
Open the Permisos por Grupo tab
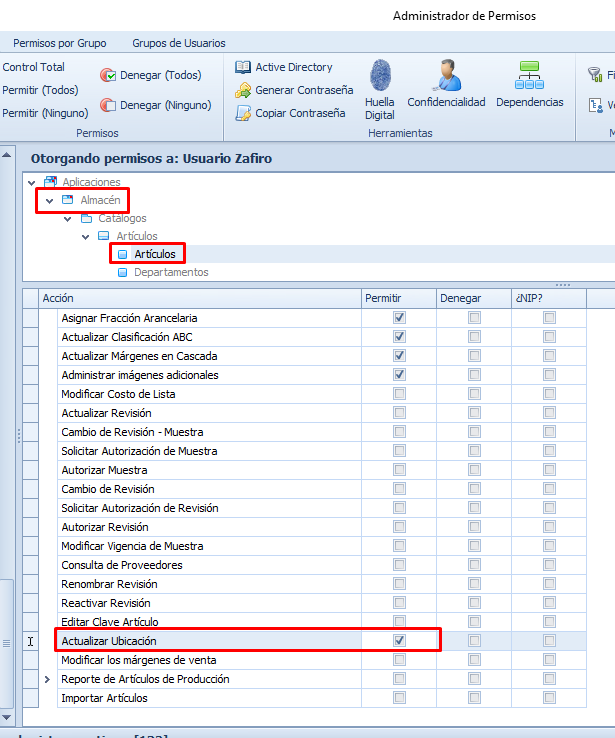click(x=59, y=43)
